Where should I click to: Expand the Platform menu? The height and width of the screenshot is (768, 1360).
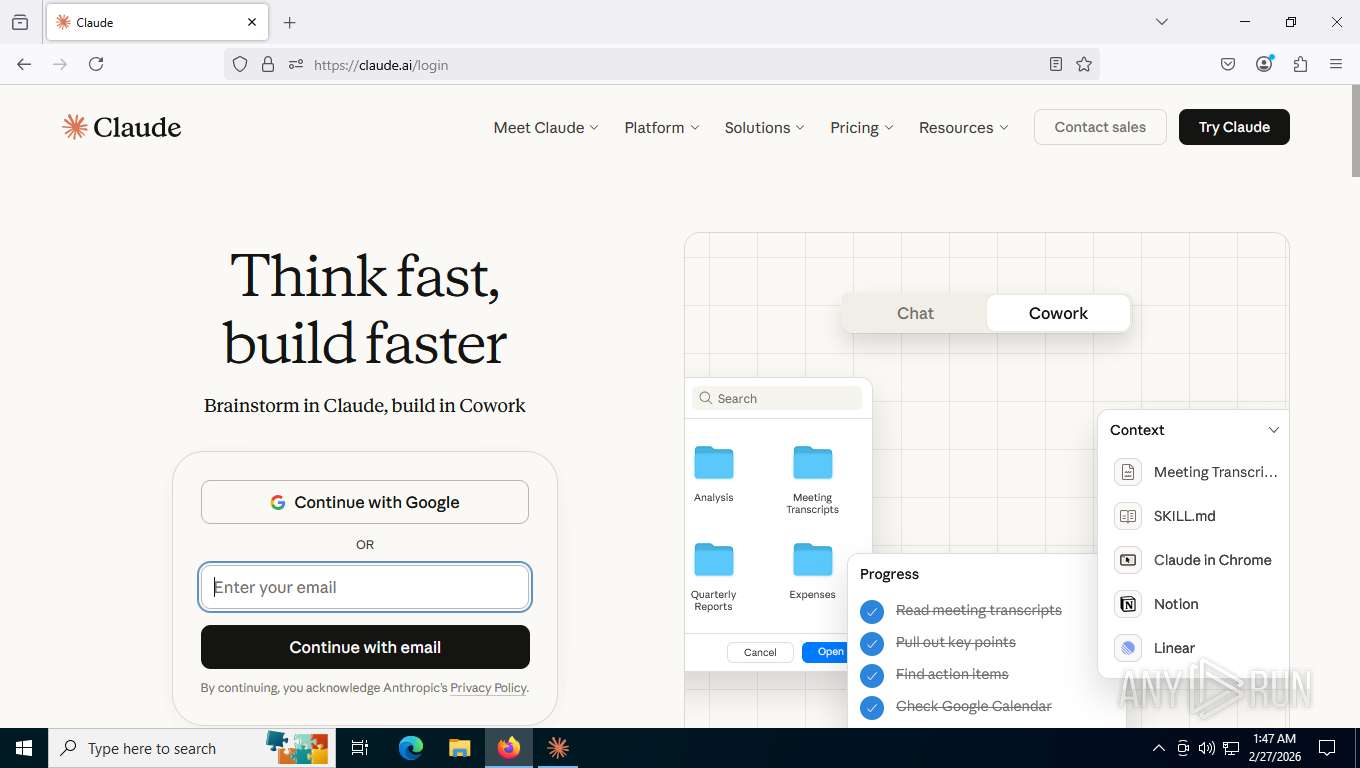point(662,127)
